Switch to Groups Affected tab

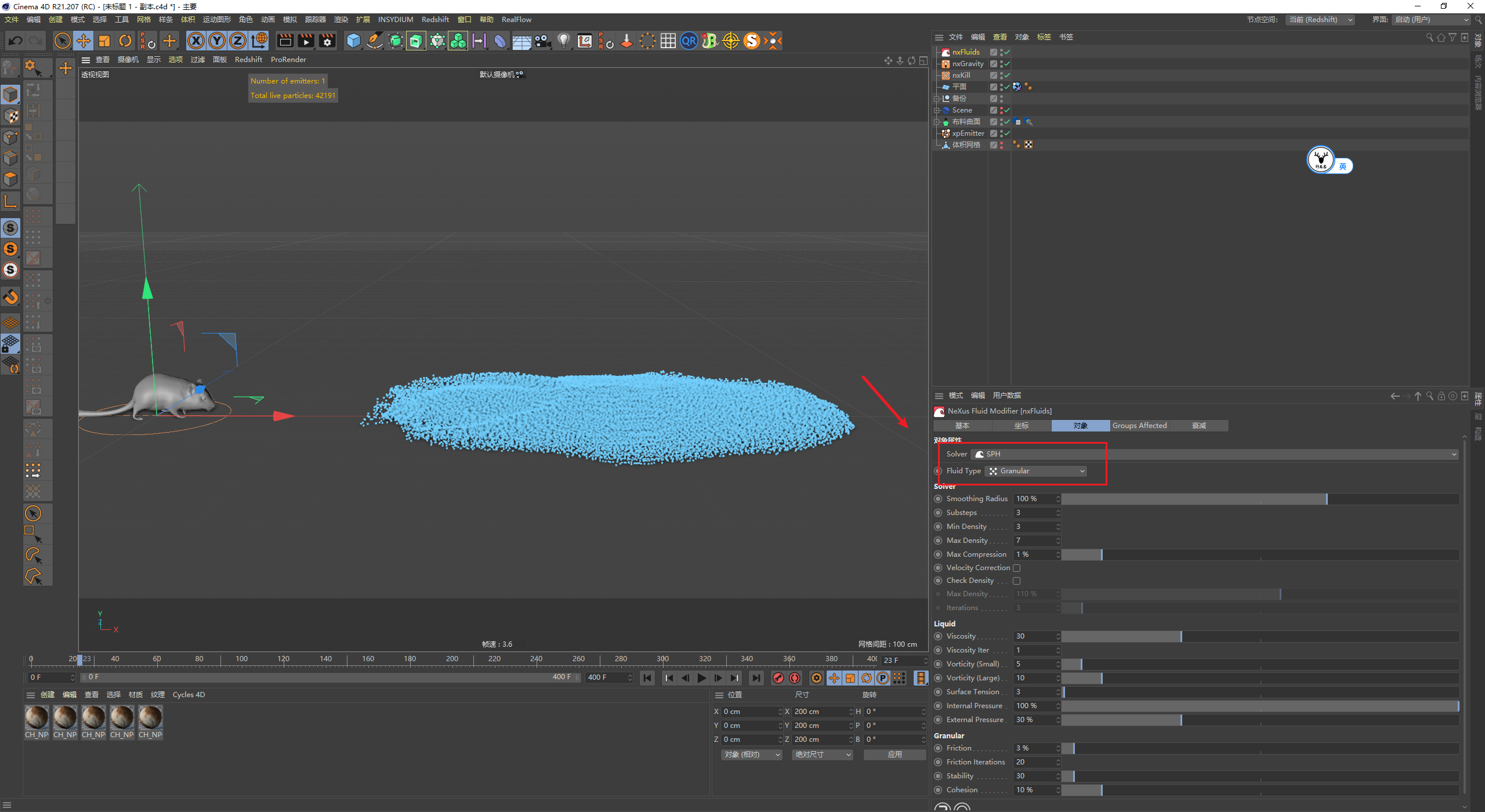click(x=1139, y=426)
